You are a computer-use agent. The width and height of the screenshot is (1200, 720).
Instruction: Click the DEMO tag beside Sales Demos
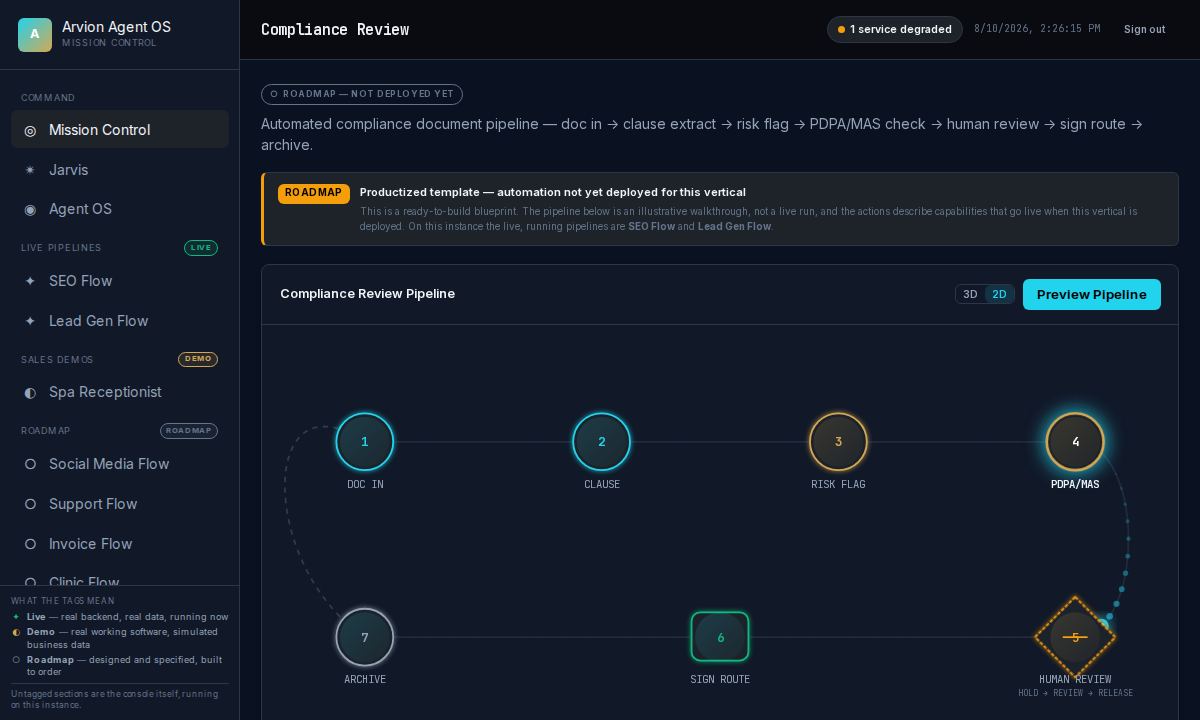pos(198,359)
